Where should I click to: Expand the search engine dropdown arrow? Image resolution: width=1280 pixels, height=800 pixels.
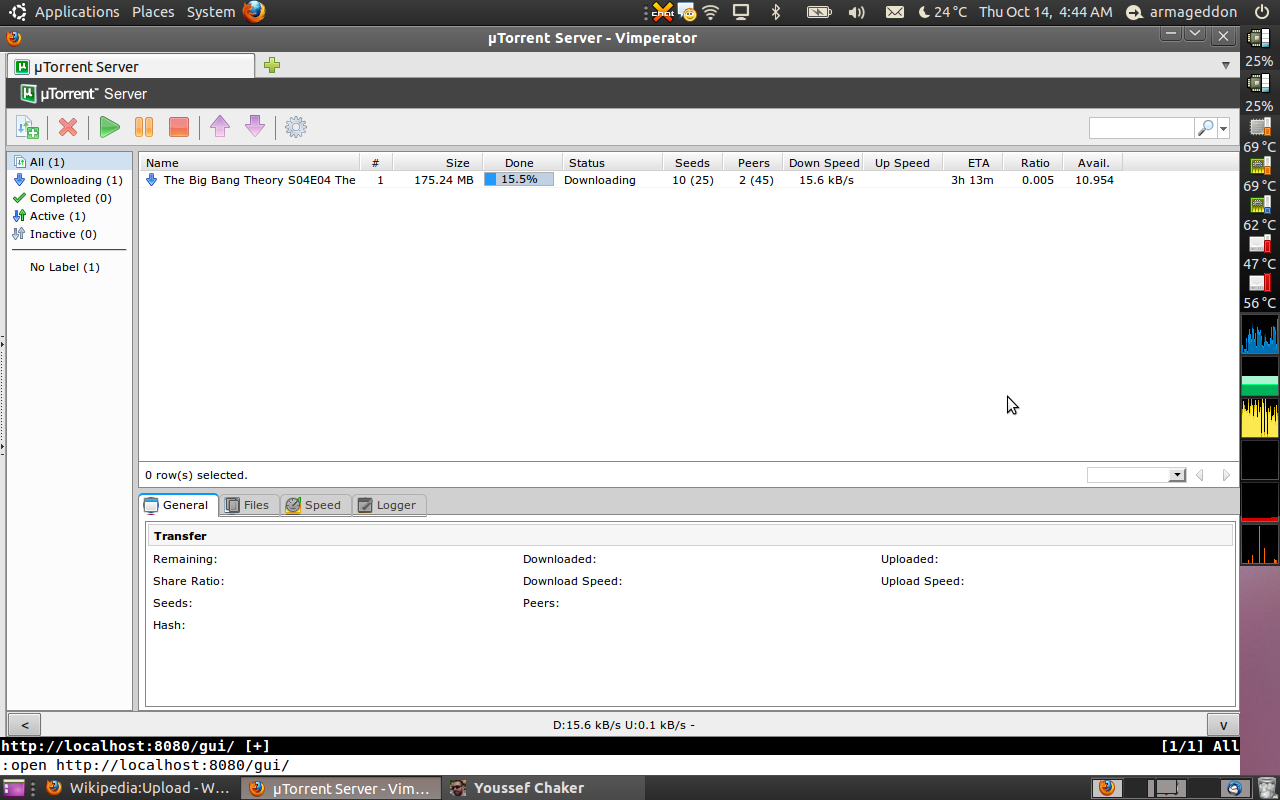click(1223, 129)
